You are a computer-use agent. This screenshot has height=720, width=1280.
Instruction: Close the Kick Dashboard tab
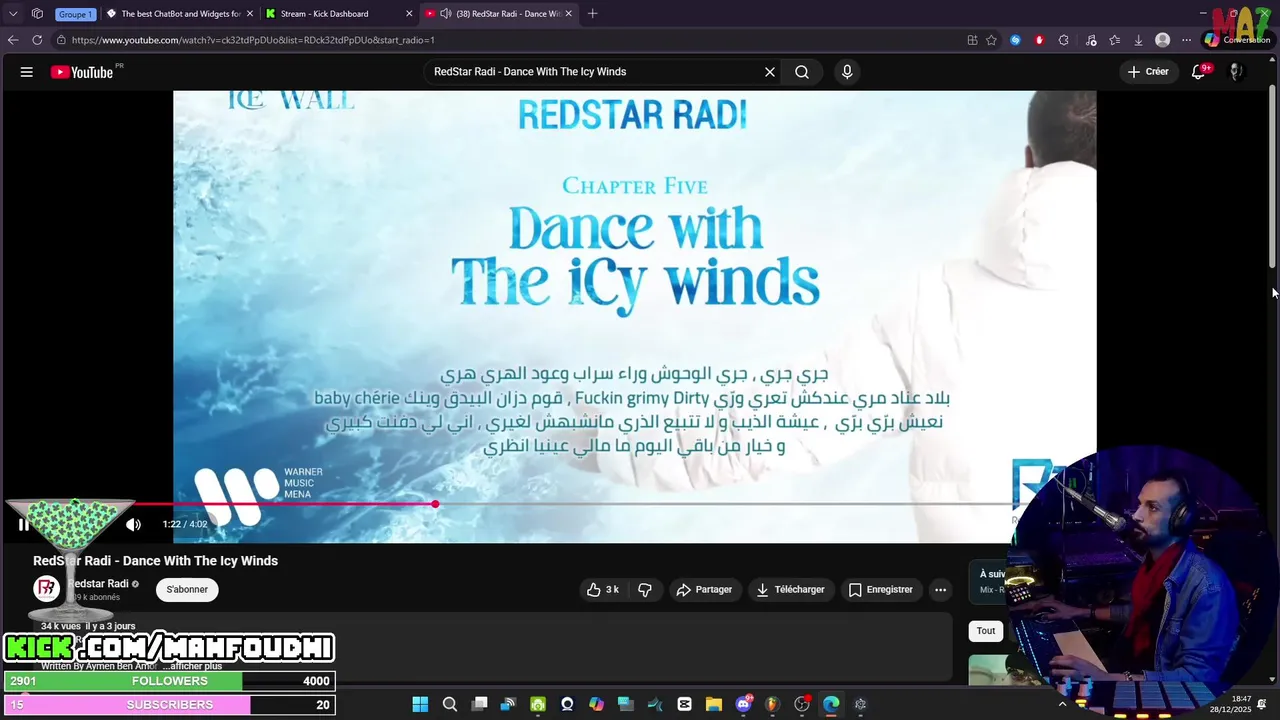click(409, 14)
